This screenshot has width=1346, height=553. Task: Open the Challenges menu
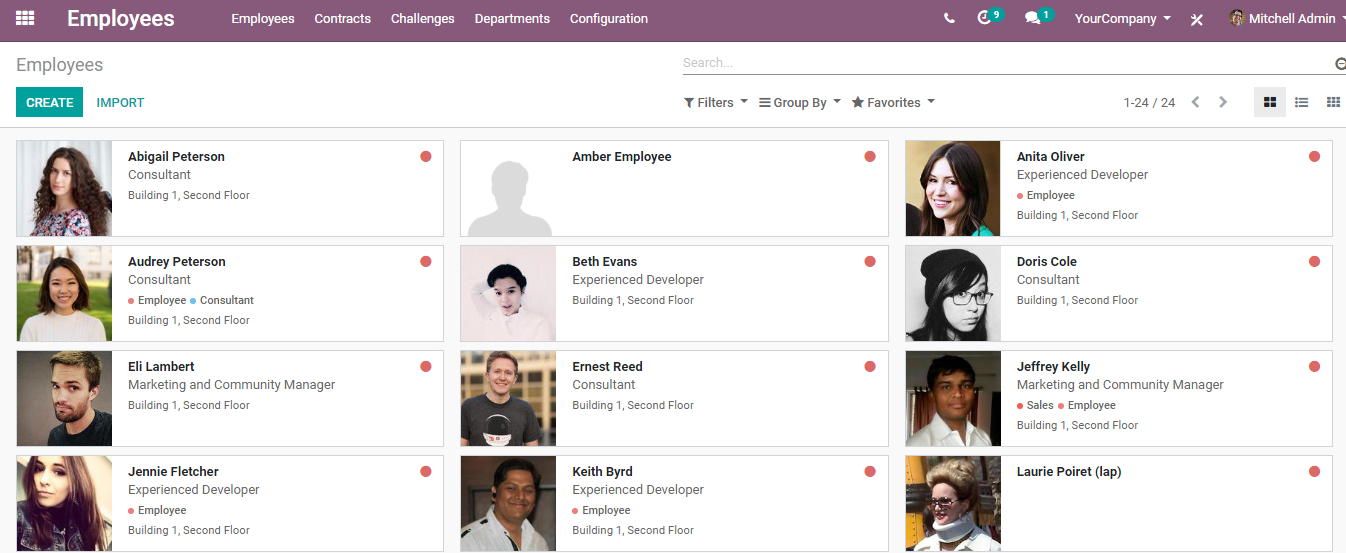(x=422, y=18)
